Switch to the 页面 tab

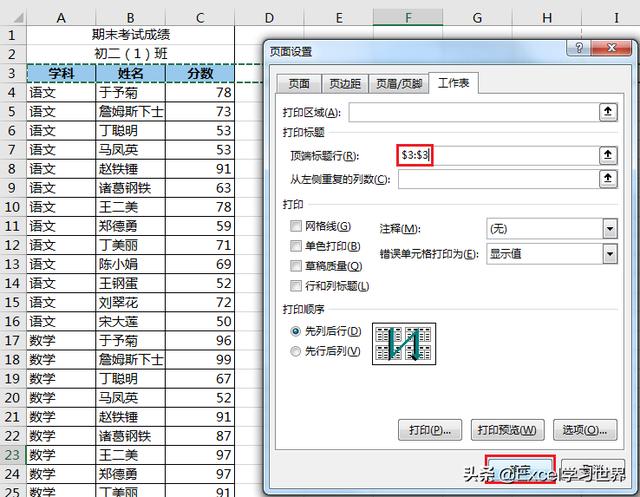299,84
